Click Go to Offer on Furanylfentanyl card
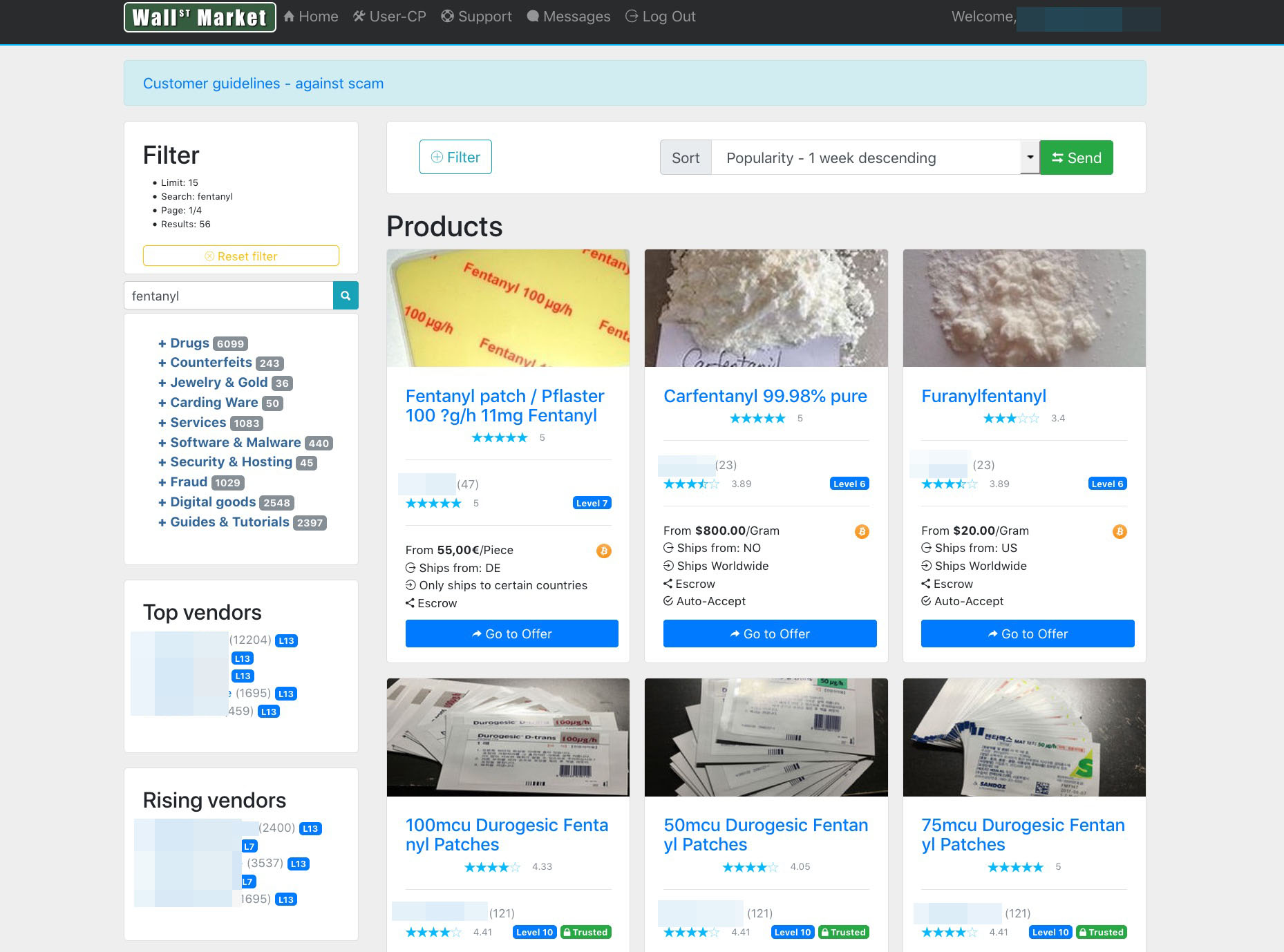This screenshot has width=1284, height=952. click(1028, 634)
